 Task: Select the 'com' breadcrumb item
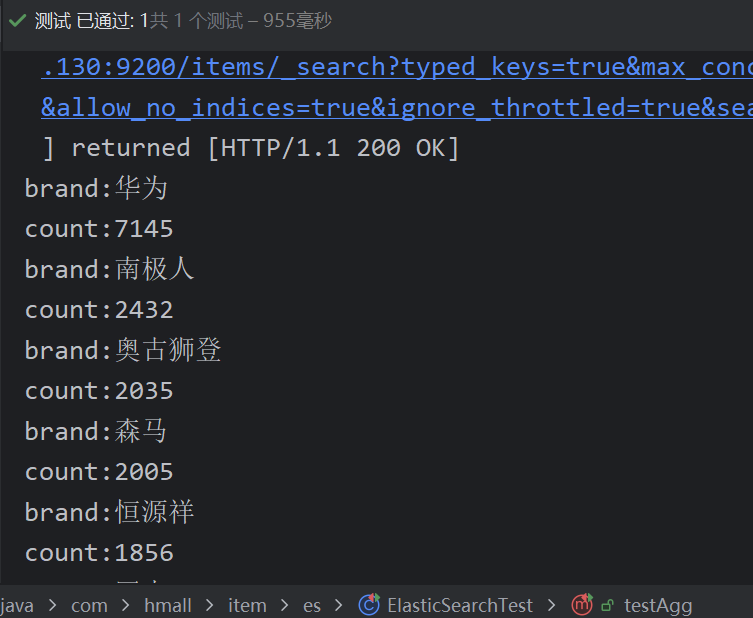pyautogui.click(x=89, y=605)
